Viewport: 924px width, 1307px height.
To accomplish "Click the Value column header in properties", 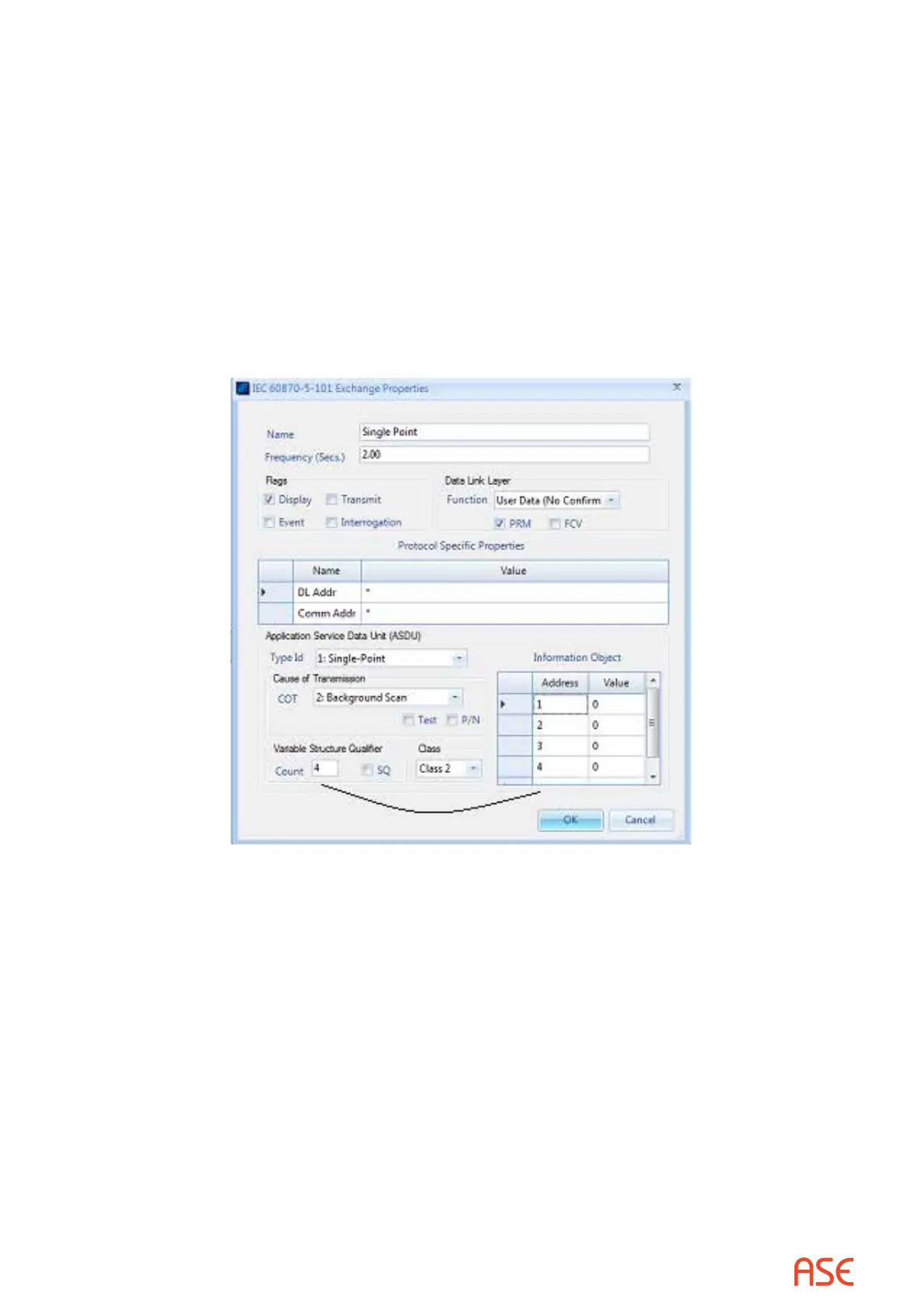I will click(514, 570).
